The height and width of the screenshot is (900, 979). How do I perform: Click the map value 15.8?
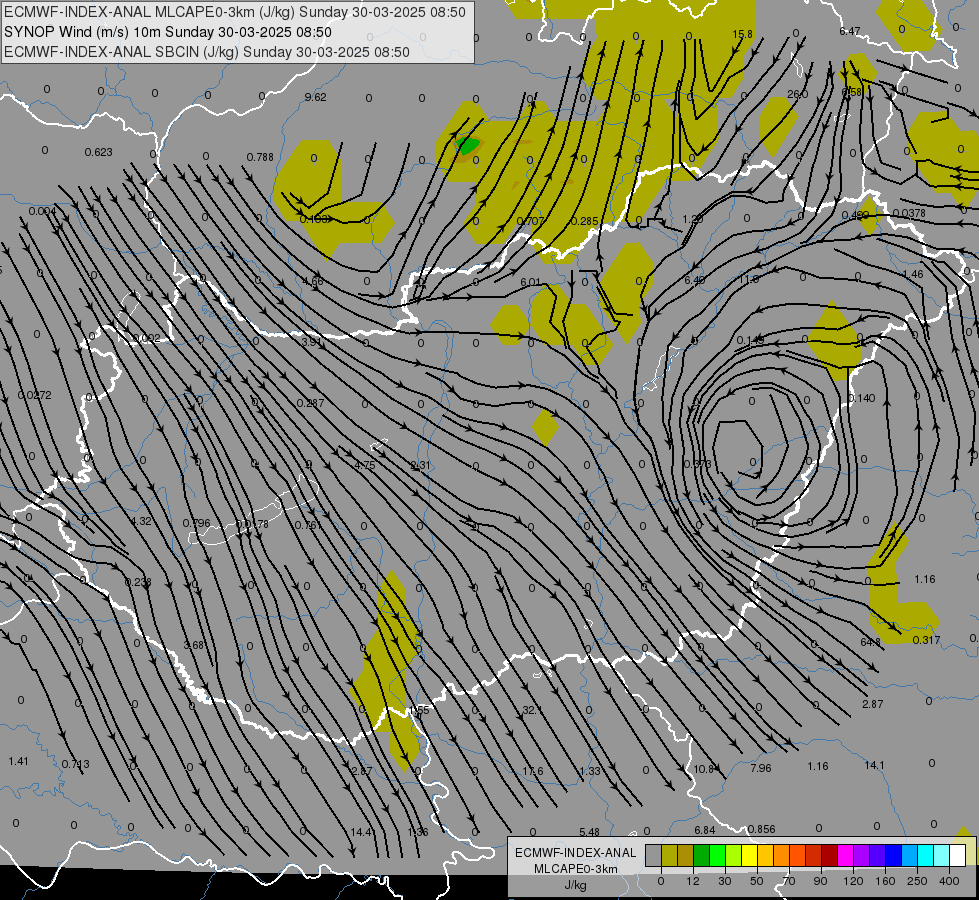(742, 34)
